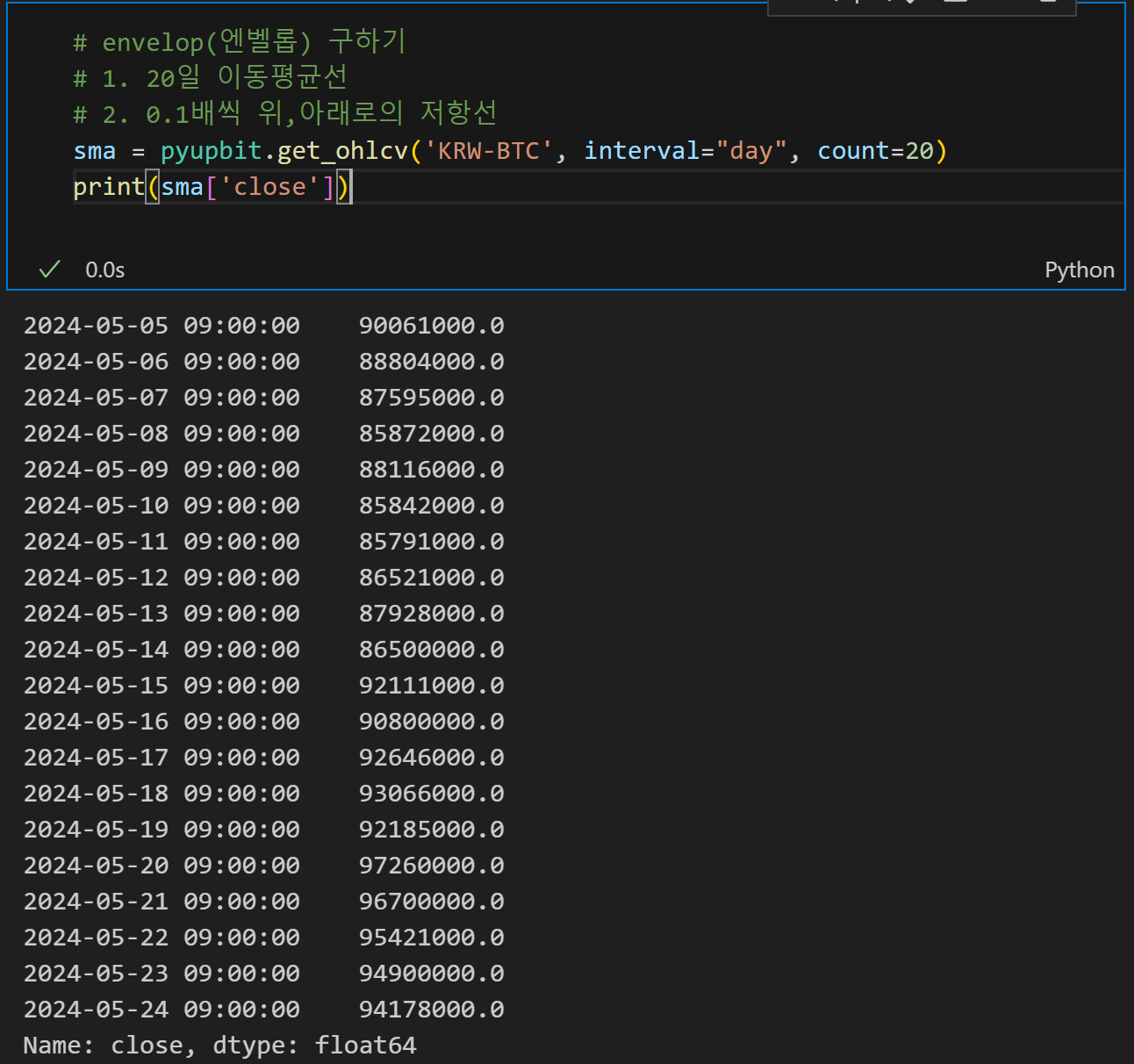Click output value 87928000.0
The width and height of the screenshot is (1134, 1064).
point(432,614)
